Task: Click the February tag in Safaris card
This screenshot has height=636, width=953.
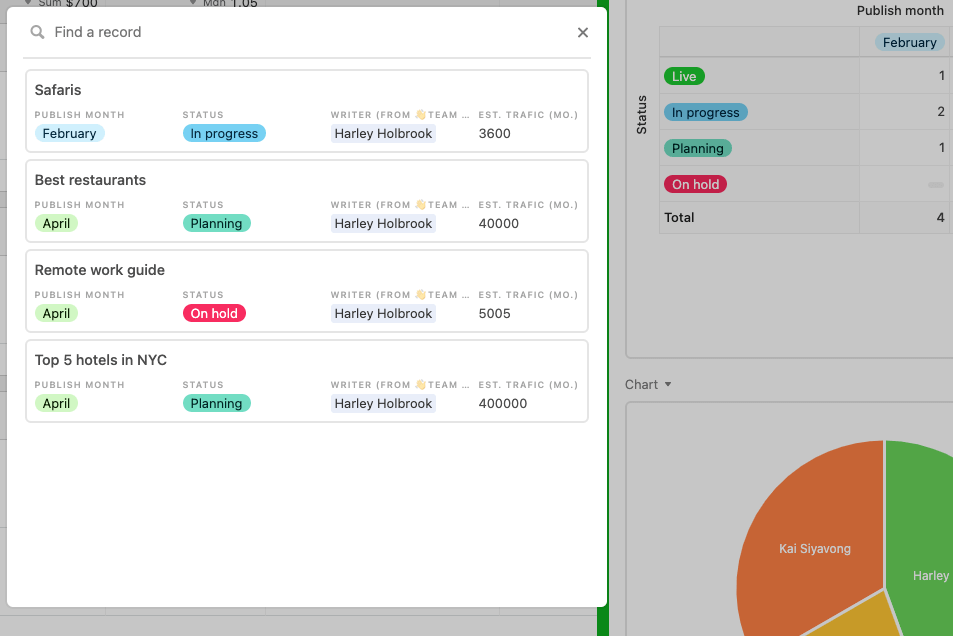Action: tap(69, 133)
